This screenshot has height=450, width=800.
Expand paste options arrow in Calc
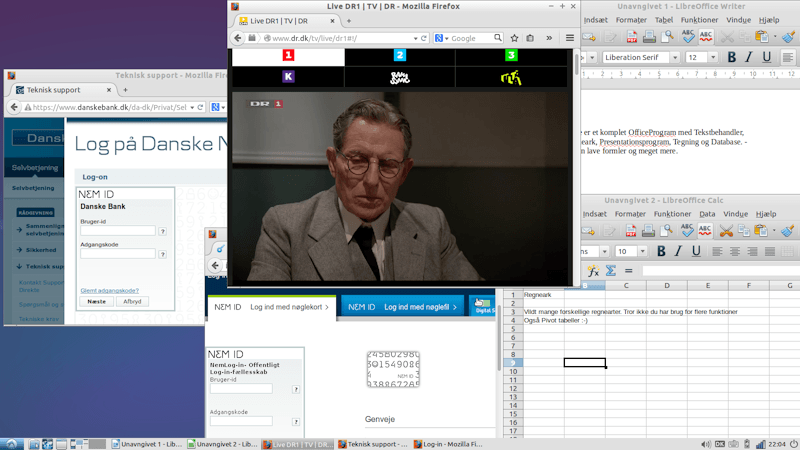pos(774,231)
